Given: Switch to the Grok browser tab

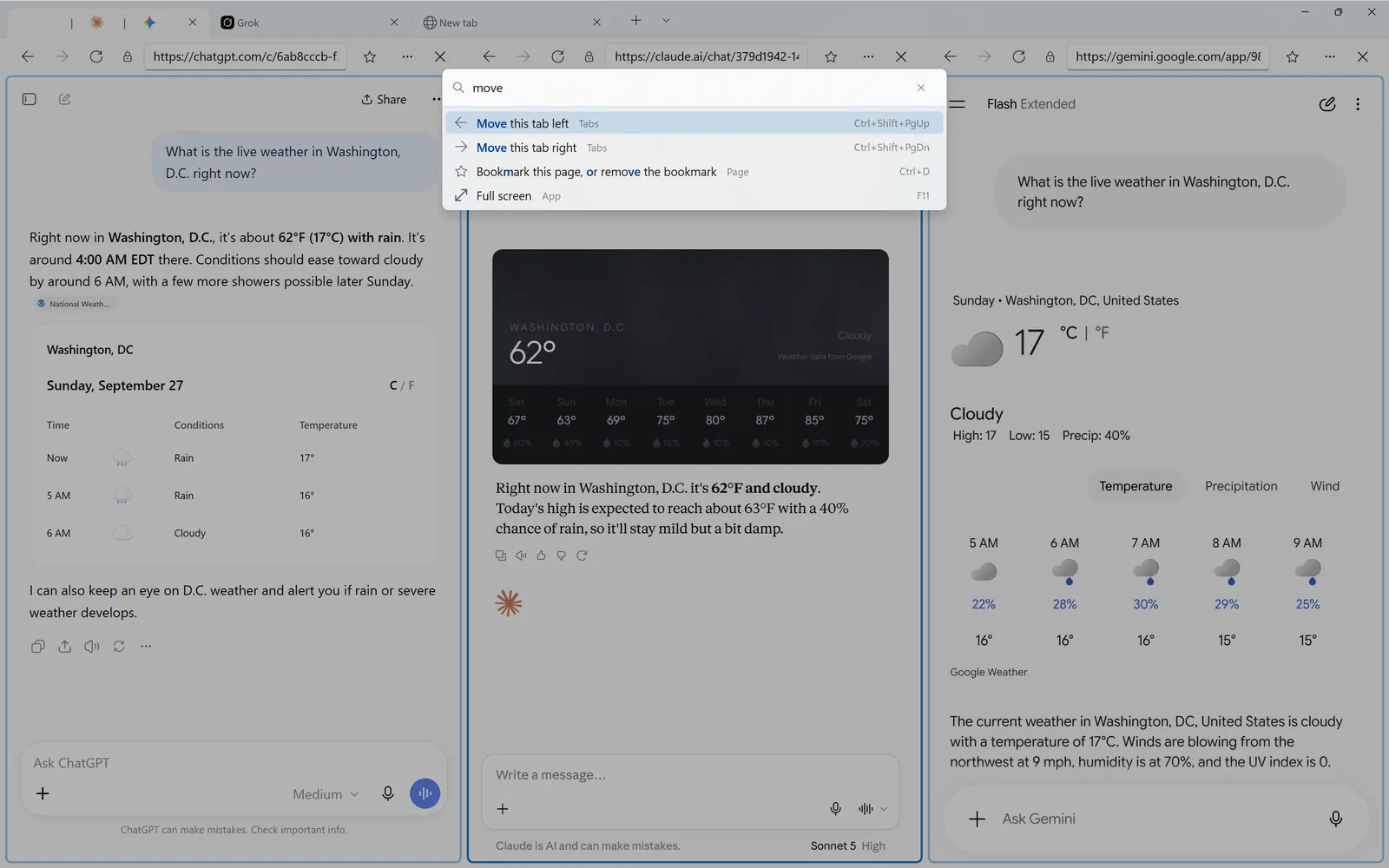Looking at the screenshot, I should pos(308,23).
